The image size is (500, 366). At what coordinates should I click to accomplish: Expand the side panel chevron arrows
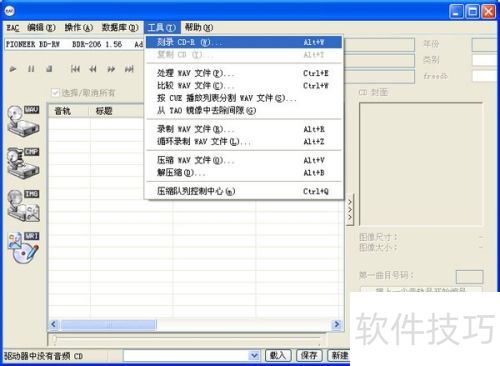pos(350,210)
